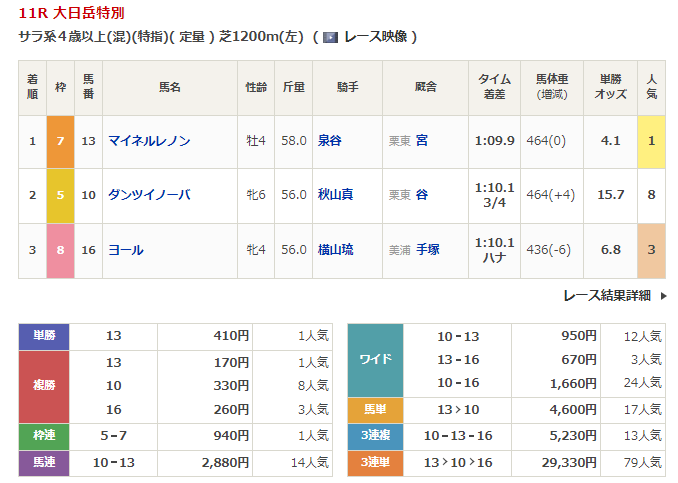678x483 pixels.
Task: Select the horse name ダンツイノーバ
Action: (149, 195)
